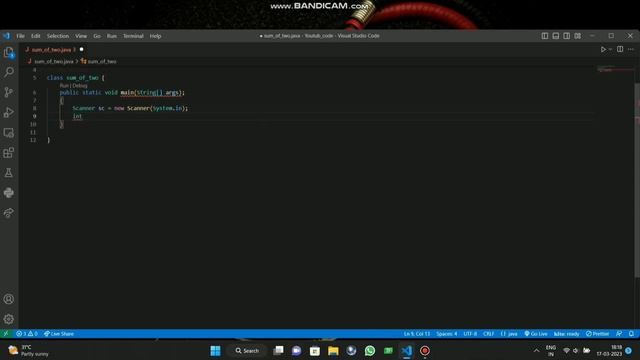Click the taskbar Search box
Viewport: 640px width, 360px height.
pos(247,351)
